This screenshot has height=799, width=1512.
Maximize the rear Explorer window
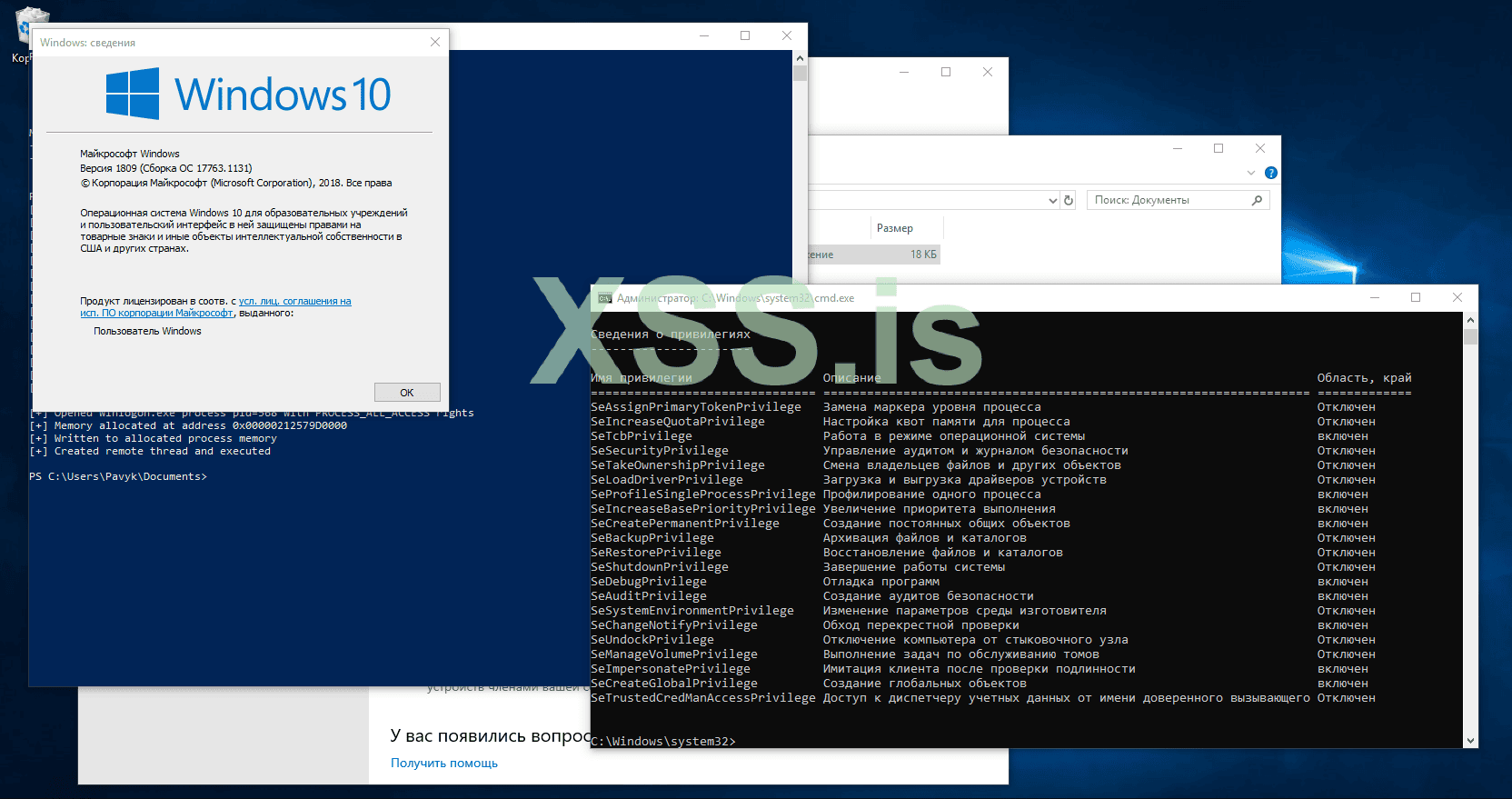click(946, 72)
